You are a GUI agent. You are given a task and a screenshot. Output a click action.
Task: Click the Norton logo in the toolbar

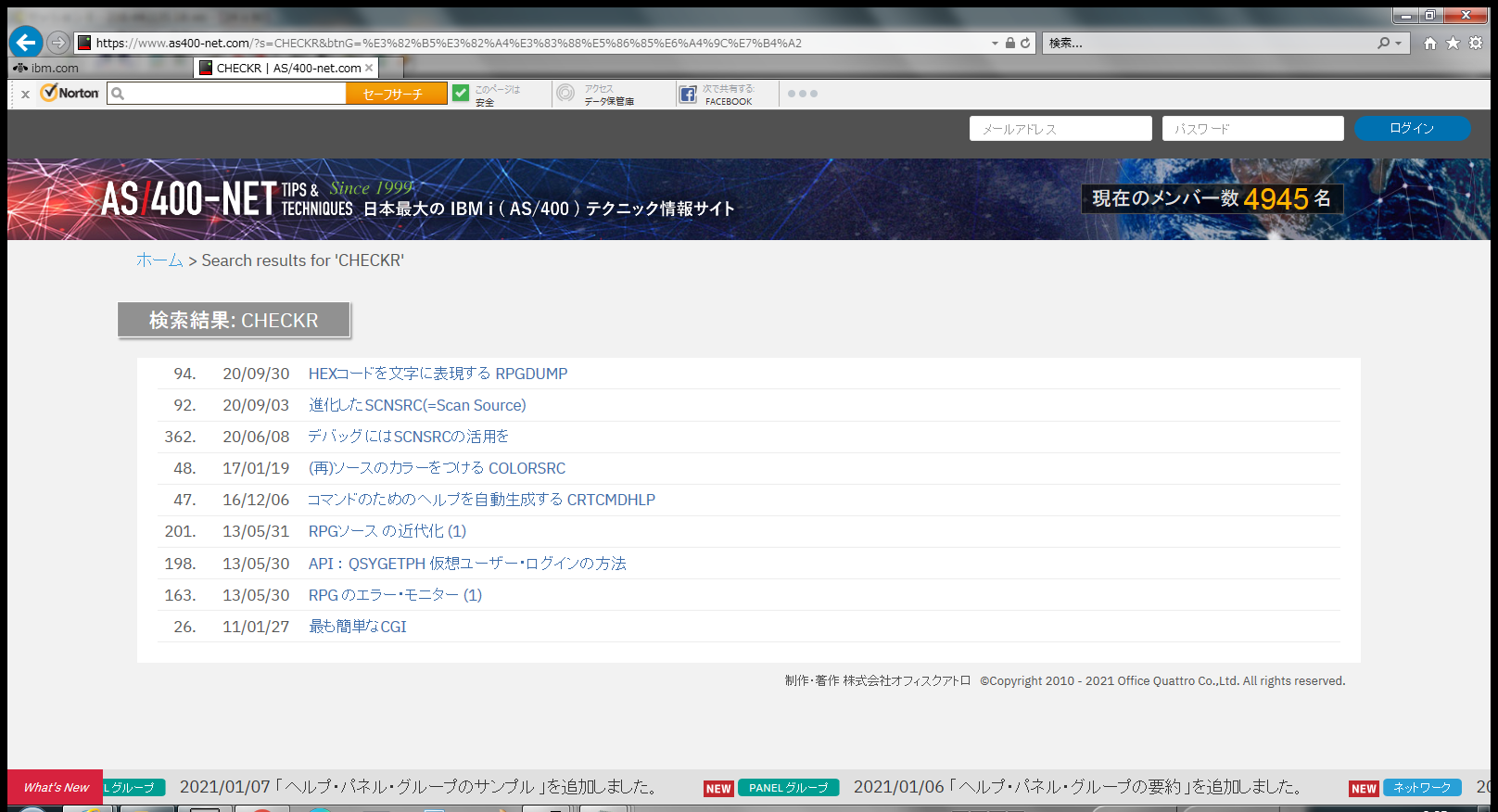70,93
